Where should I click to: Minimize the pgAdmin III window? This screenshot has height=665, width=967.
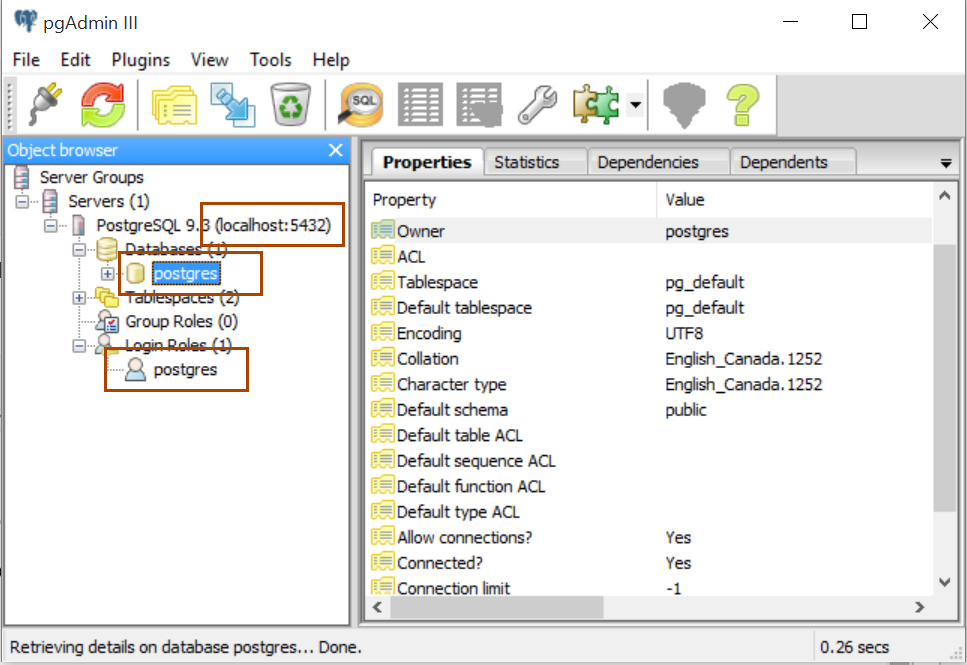coord(790,22)
